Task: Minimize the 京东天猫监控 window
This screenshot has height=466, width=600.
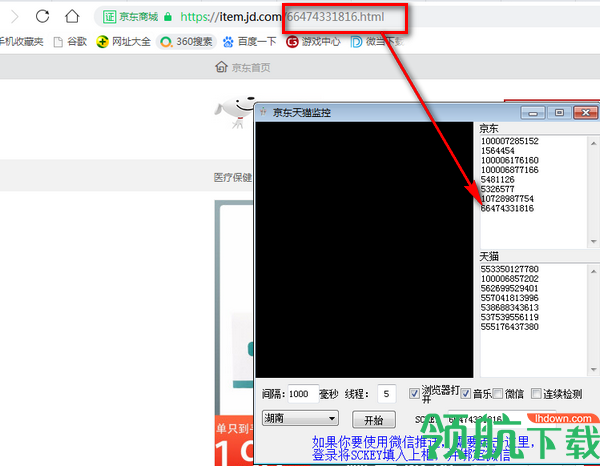Action: coord(533,113)
